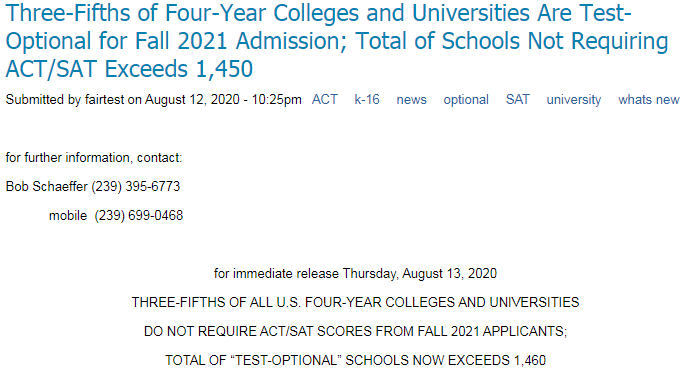Select the optional tag link

click(x=466, y=99)
